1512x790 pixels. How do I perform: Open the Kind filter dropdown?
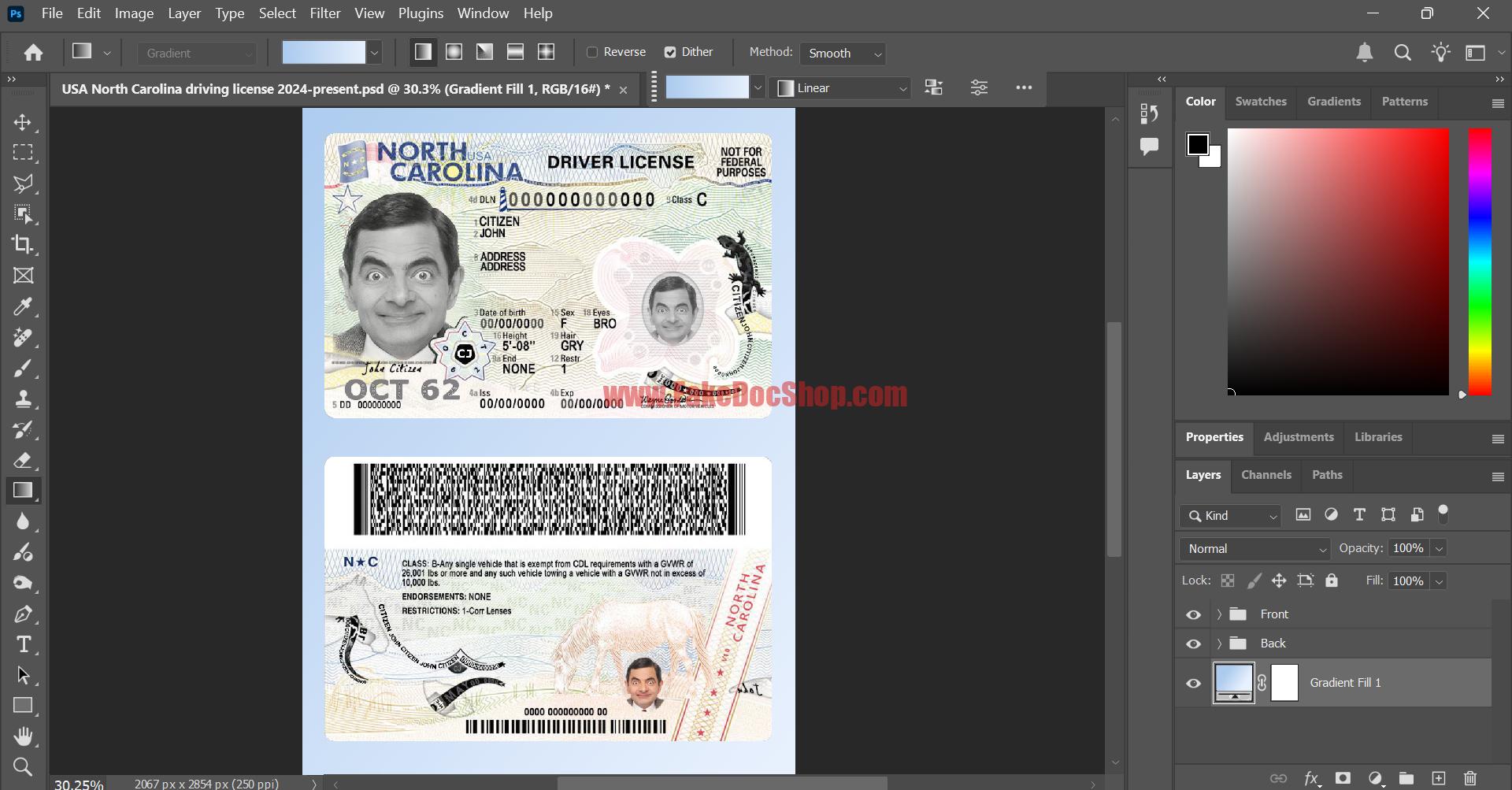point(1231,515)
